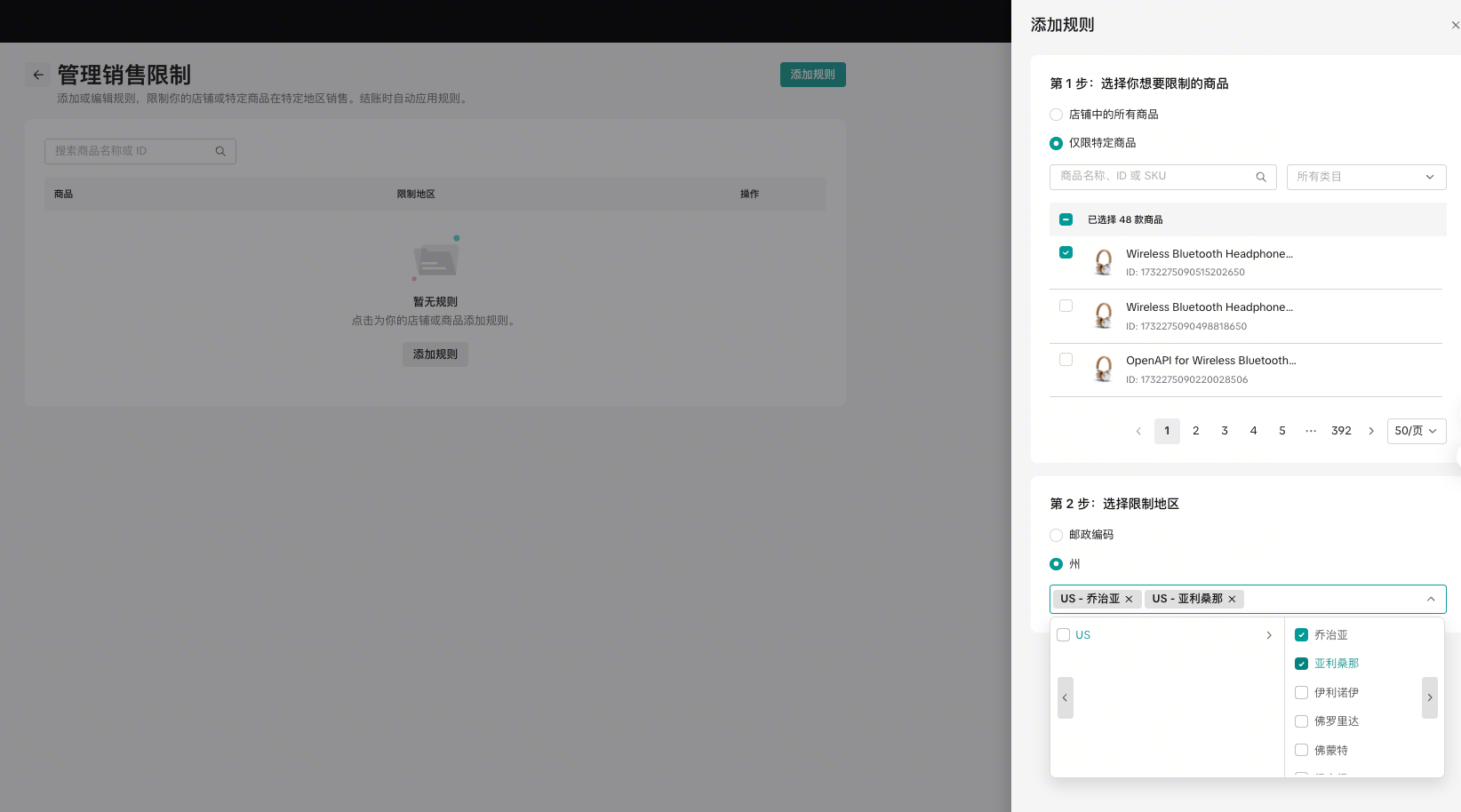Open the 50/页 page size dropdown
This screenshot has height=812, width=1461.
point(1416,431)
